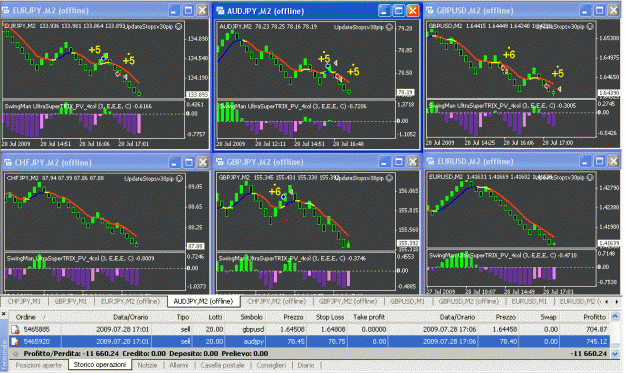Click the CHFJPY,M2 window title chart icon
This screenshot has width=625, height=373.
pyautogui.click(x=8, y=162)
